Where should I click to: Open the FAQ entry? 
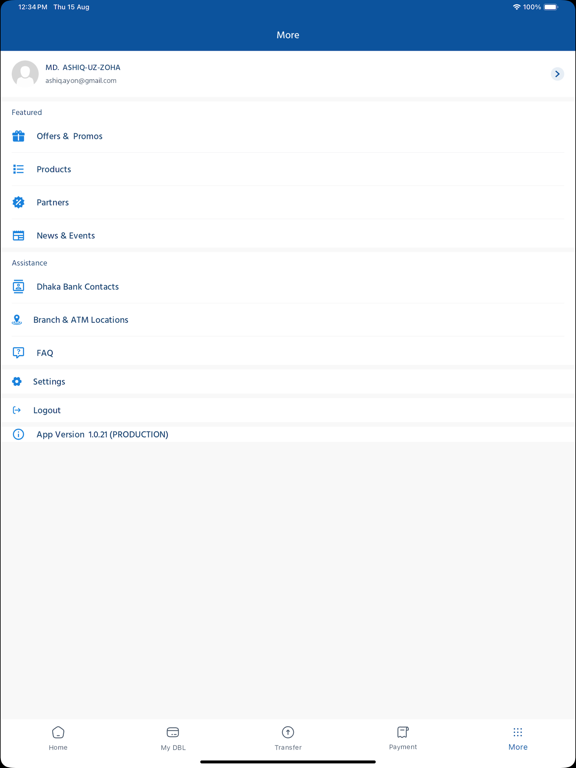288,353
